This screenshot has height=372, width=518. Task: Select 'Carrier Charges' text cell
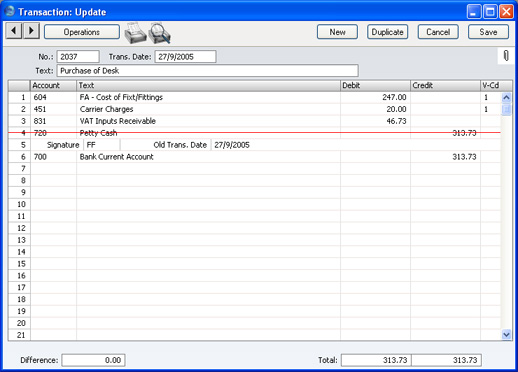(x=208, y=109)
